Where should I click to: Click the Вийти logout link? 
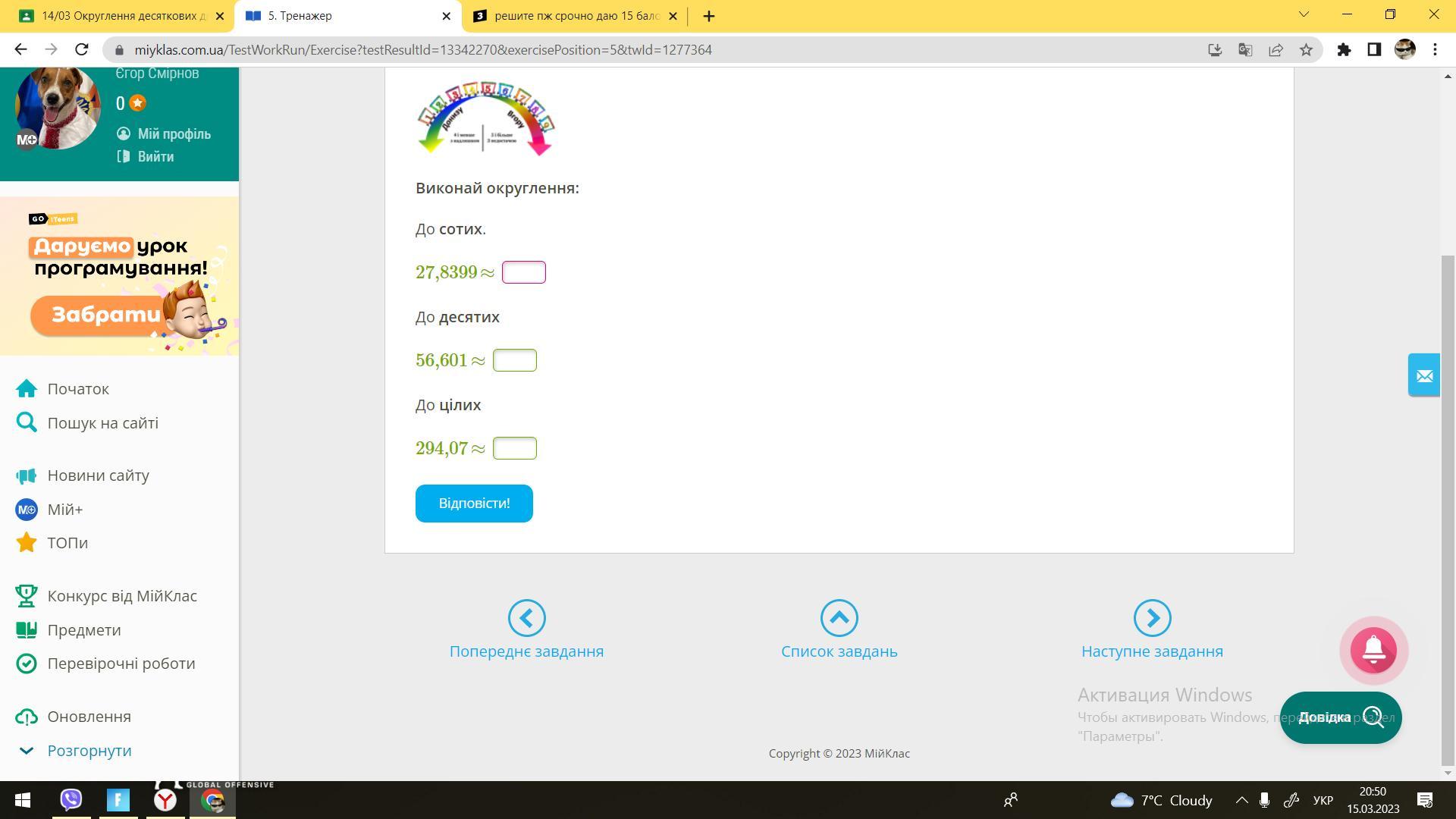[155, 157]
